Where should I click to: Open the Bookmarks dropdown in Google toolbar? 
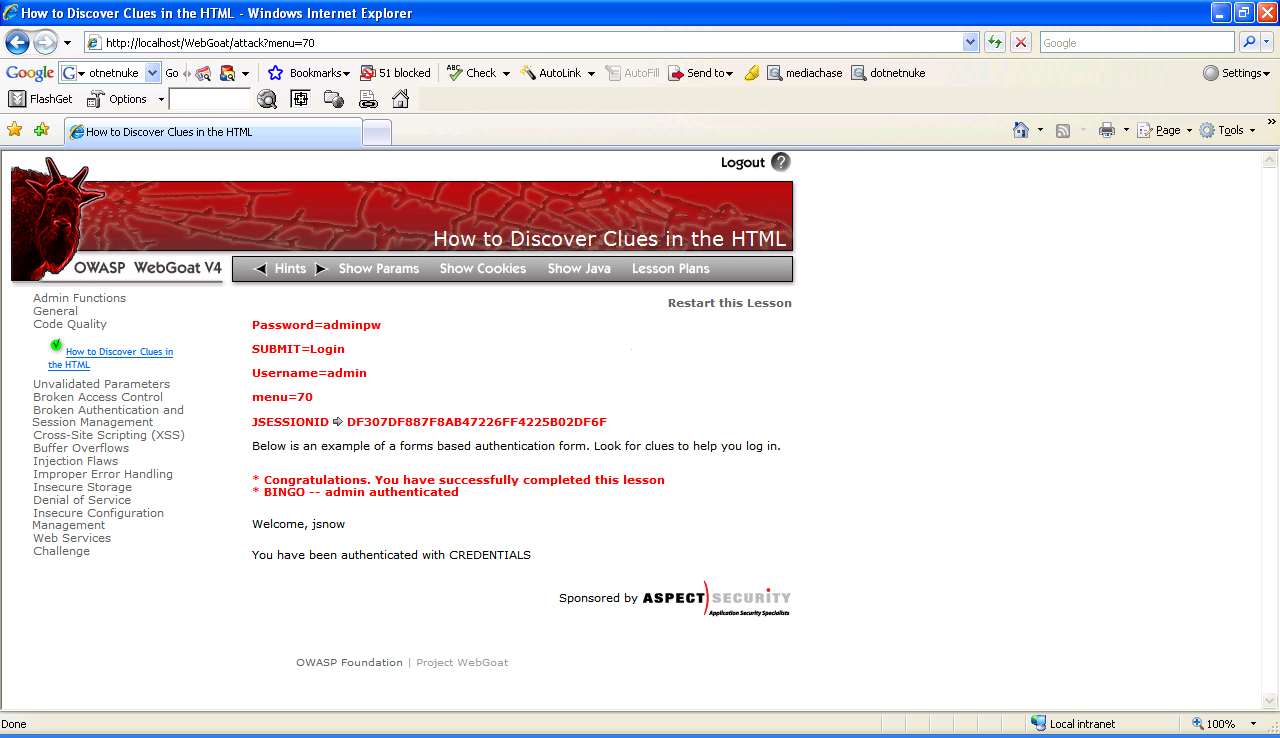pyautogui.click(x=310, y=73)
